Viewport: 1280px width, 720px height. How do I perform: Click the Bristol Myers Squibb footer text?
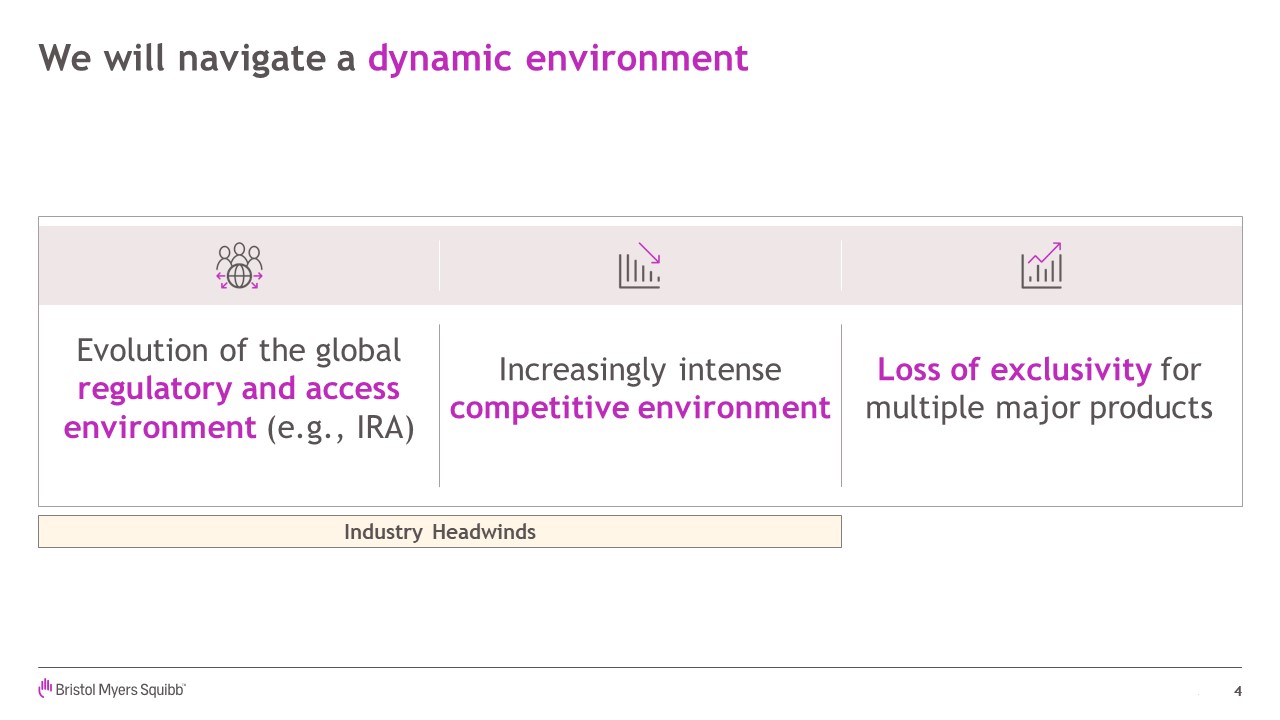click(x=120, y=690)
